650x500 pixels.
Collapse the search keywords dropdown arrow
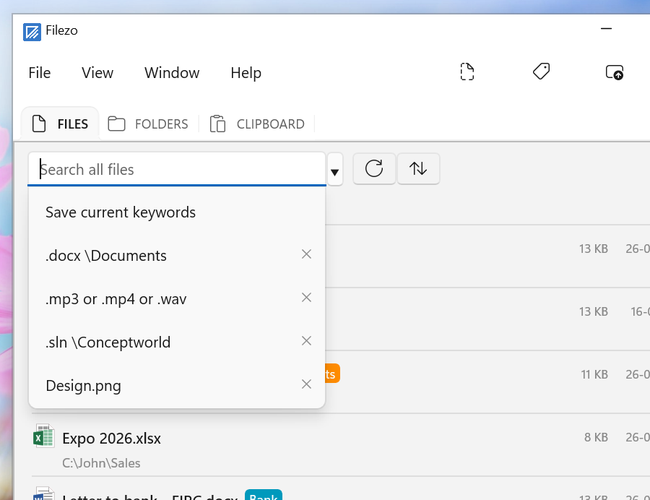click(335, 170)
